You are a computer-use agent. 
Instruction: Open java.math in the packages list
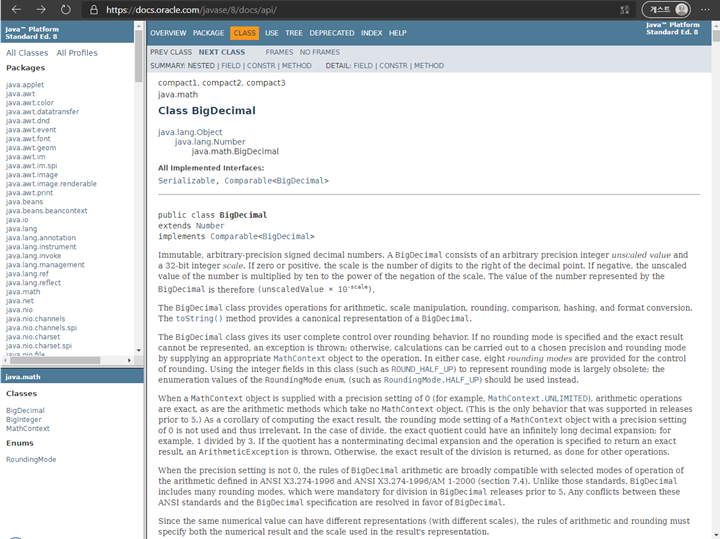point(23,292)
